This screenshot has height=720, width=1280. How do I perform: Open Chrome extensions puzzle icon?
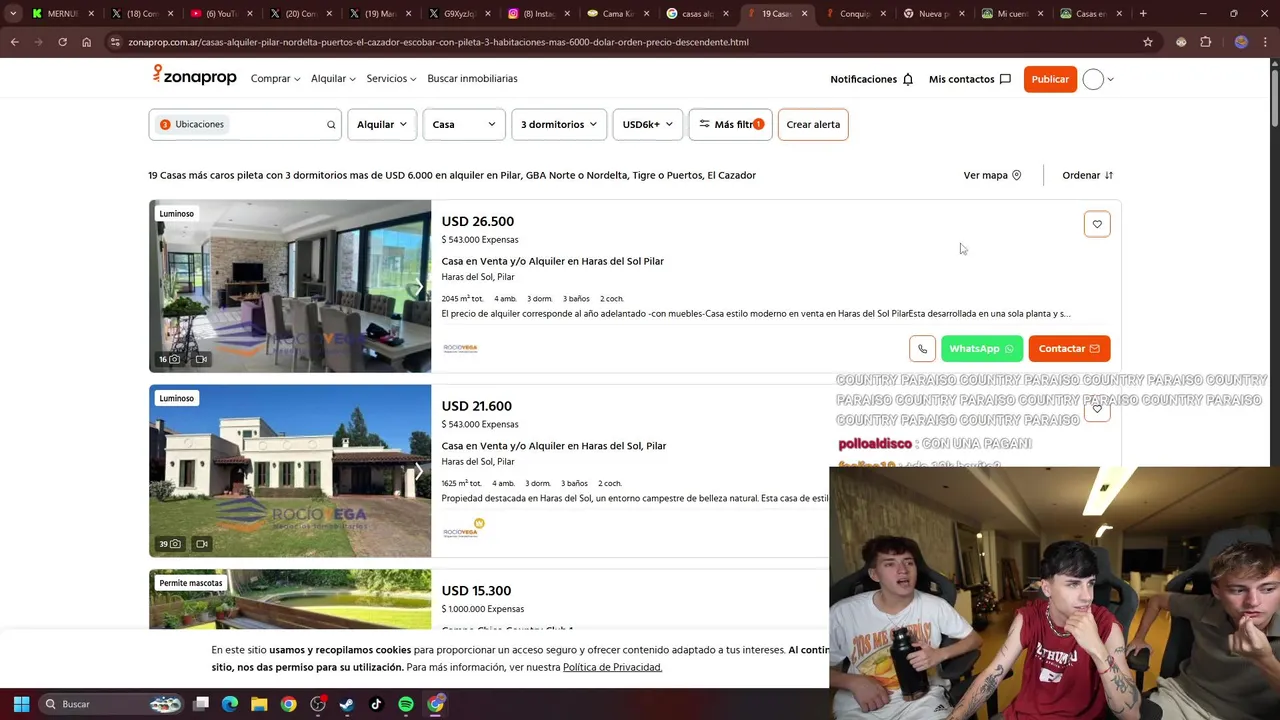click(x=1205, y=42)
